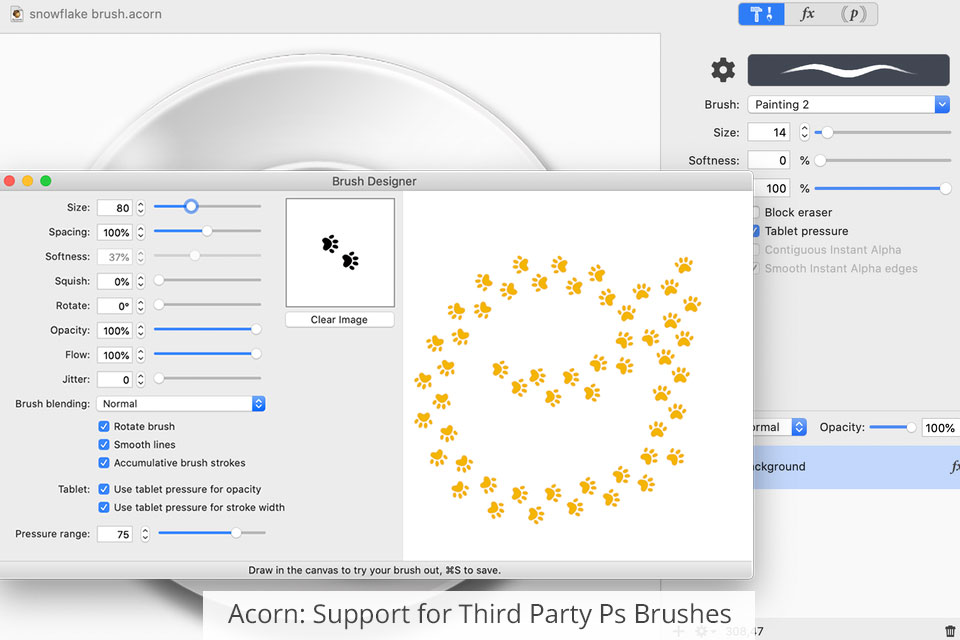This screenshot has width=960, height=640.
Task: Close the Brush Designer window
Action: pos(9,181)
